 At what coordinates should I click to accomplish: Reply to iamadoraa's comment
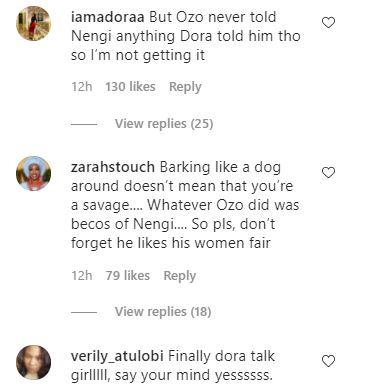click(x=185, y=87)
